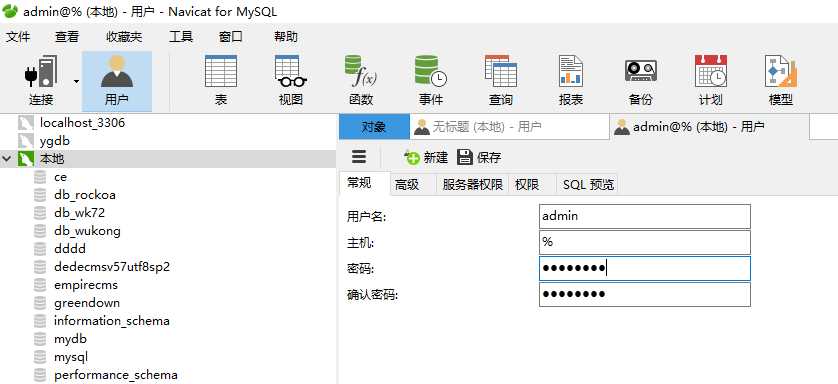Click the password (密码) input field

pyautogui.click(x=645, y=269)
